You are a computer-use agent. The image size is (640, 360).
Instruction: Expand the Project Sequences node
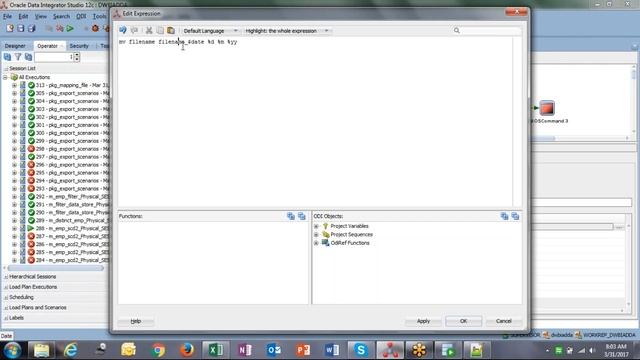point(316,235)
